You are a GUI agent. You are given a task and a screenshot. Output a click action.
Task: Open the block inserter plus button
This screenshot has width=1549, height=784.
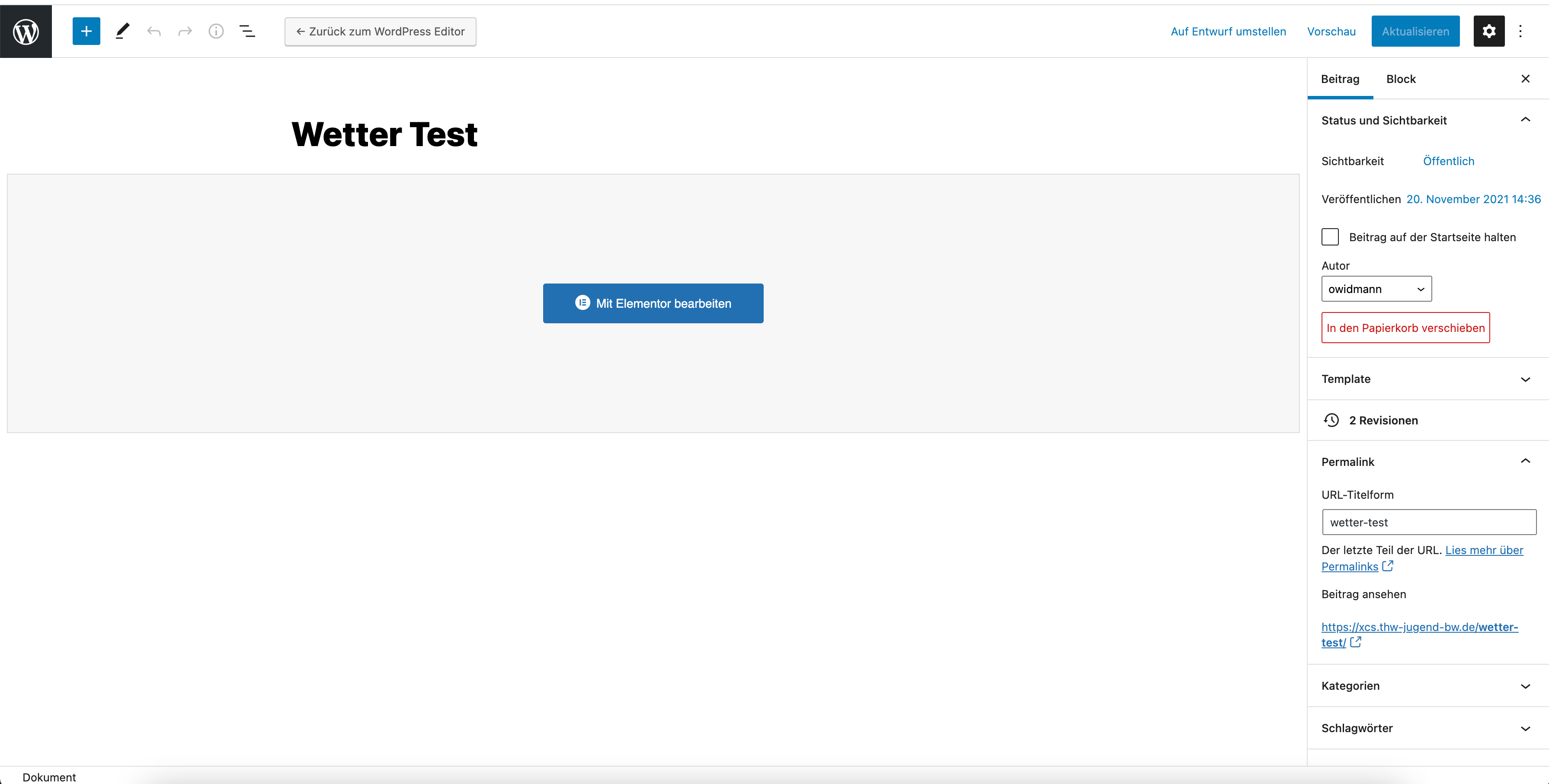[x=86, y=31]
